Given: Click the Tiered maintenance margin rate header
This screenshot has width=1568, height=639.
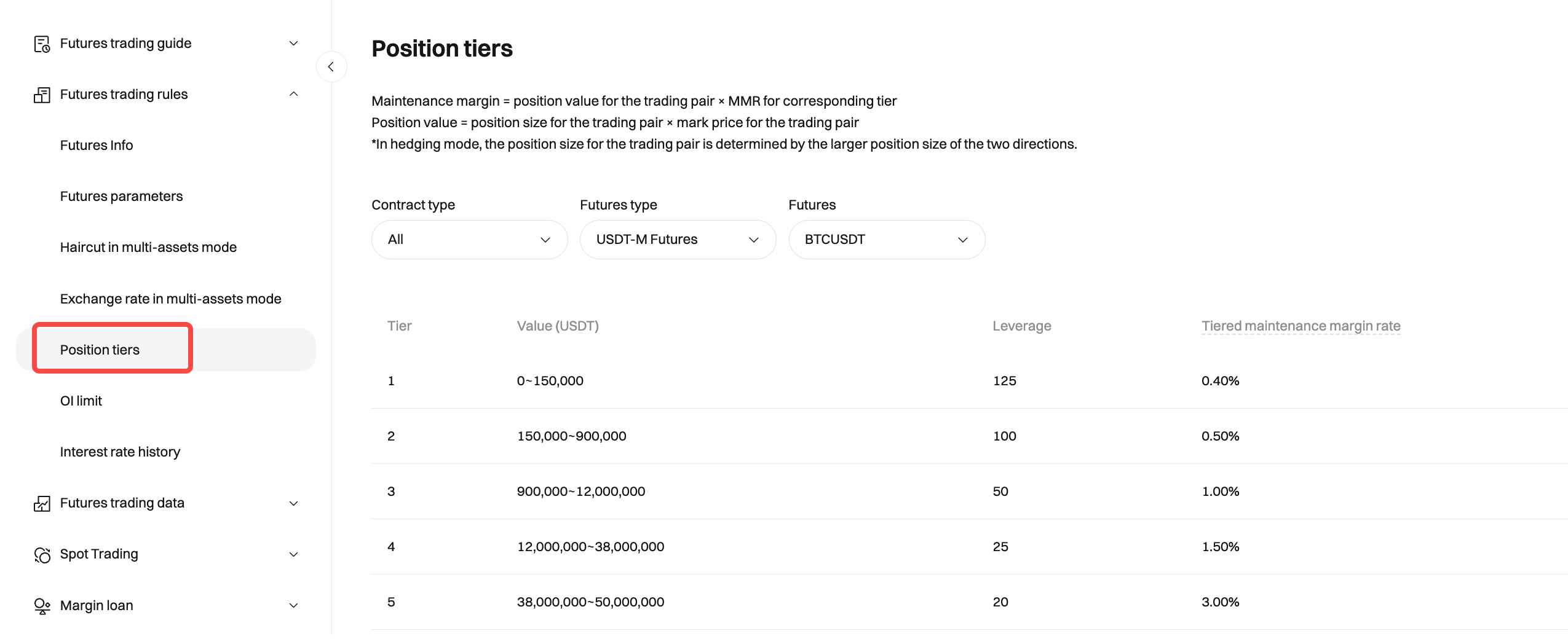Looking at the screenshot, I should 1301,326.
